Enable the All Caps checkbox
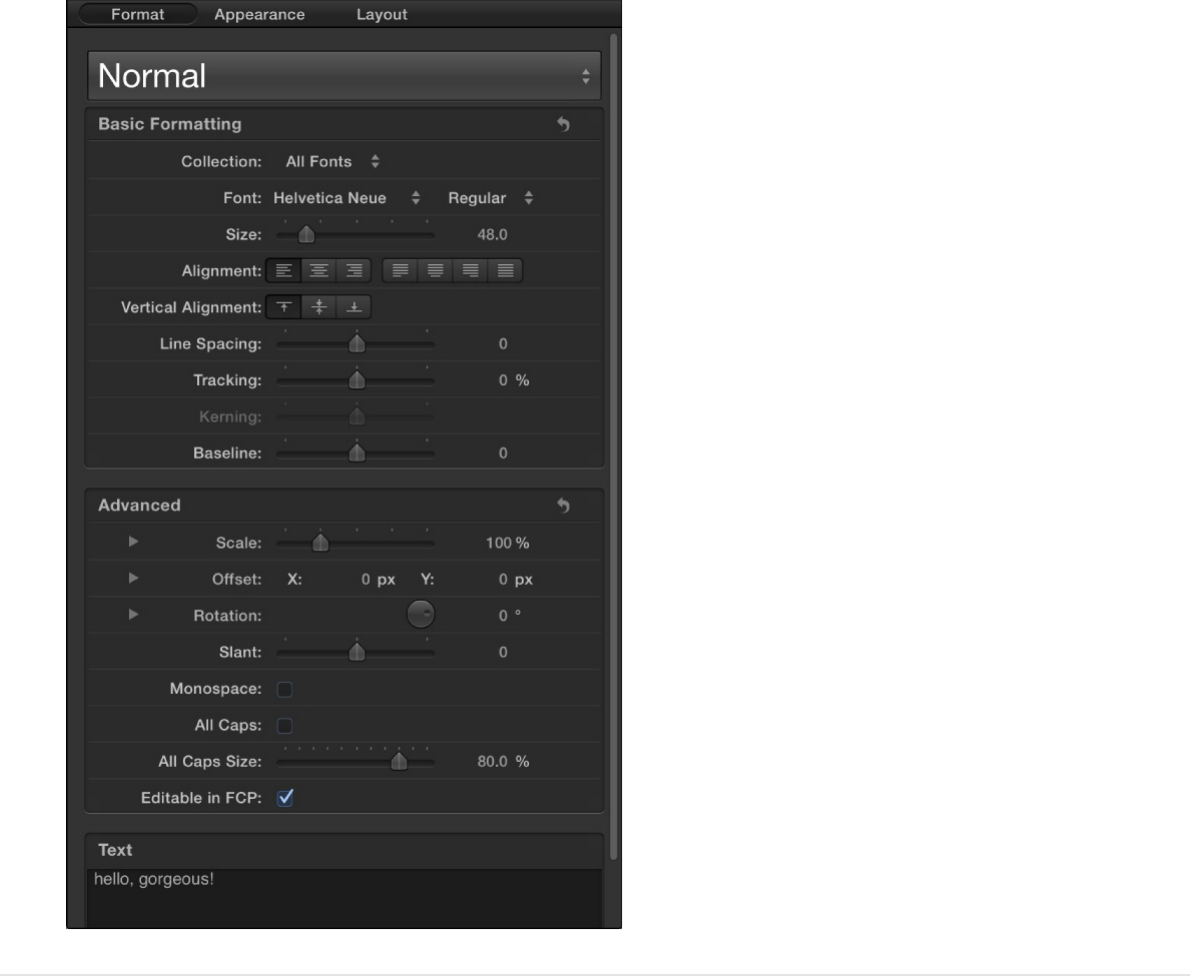 click(x=285, y=726)
